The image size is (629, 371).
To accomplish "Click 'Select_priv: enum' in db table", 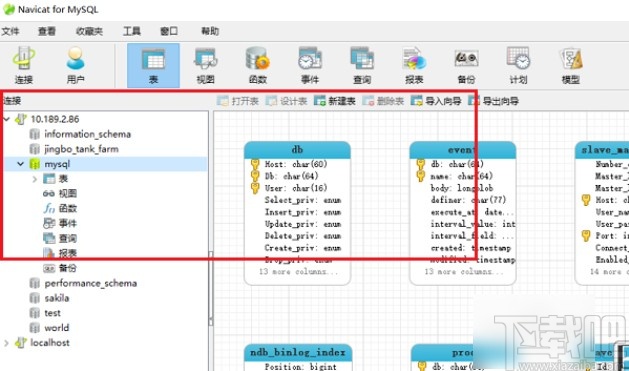I will (303, 200).
